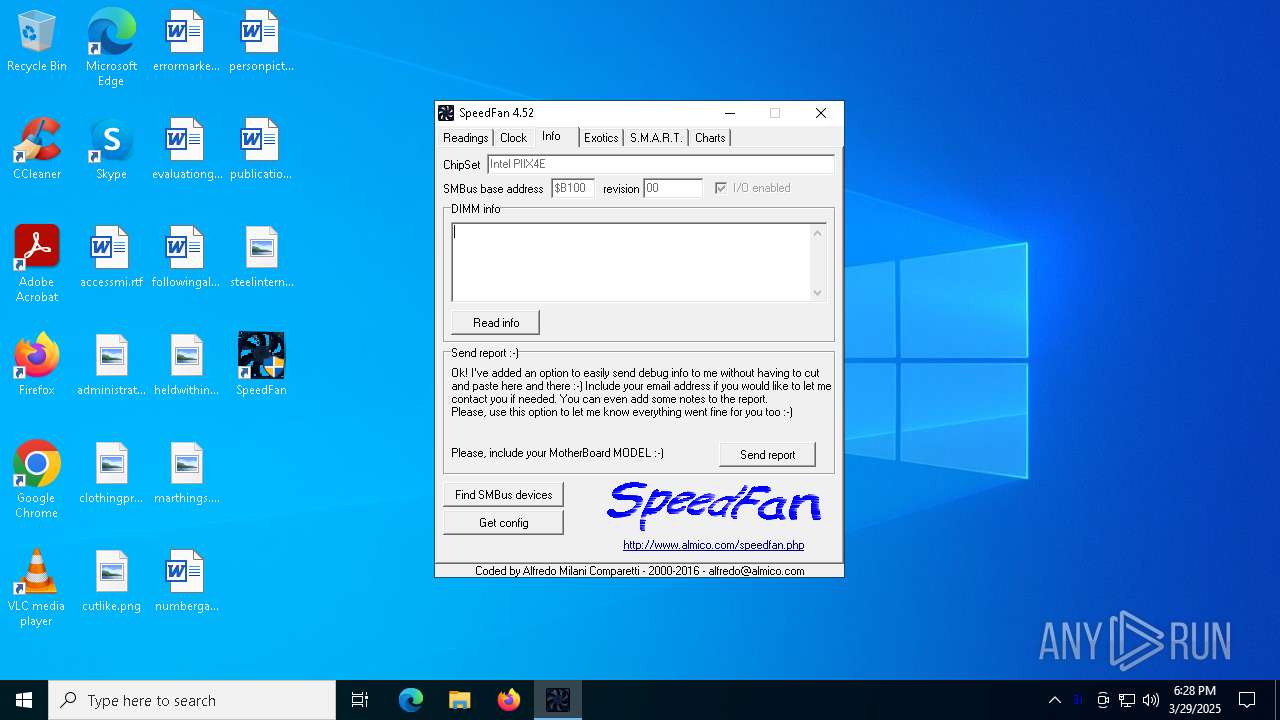1280x720 pixels.
Task: Select the numberga... Word document
Action: click(186, 582)
